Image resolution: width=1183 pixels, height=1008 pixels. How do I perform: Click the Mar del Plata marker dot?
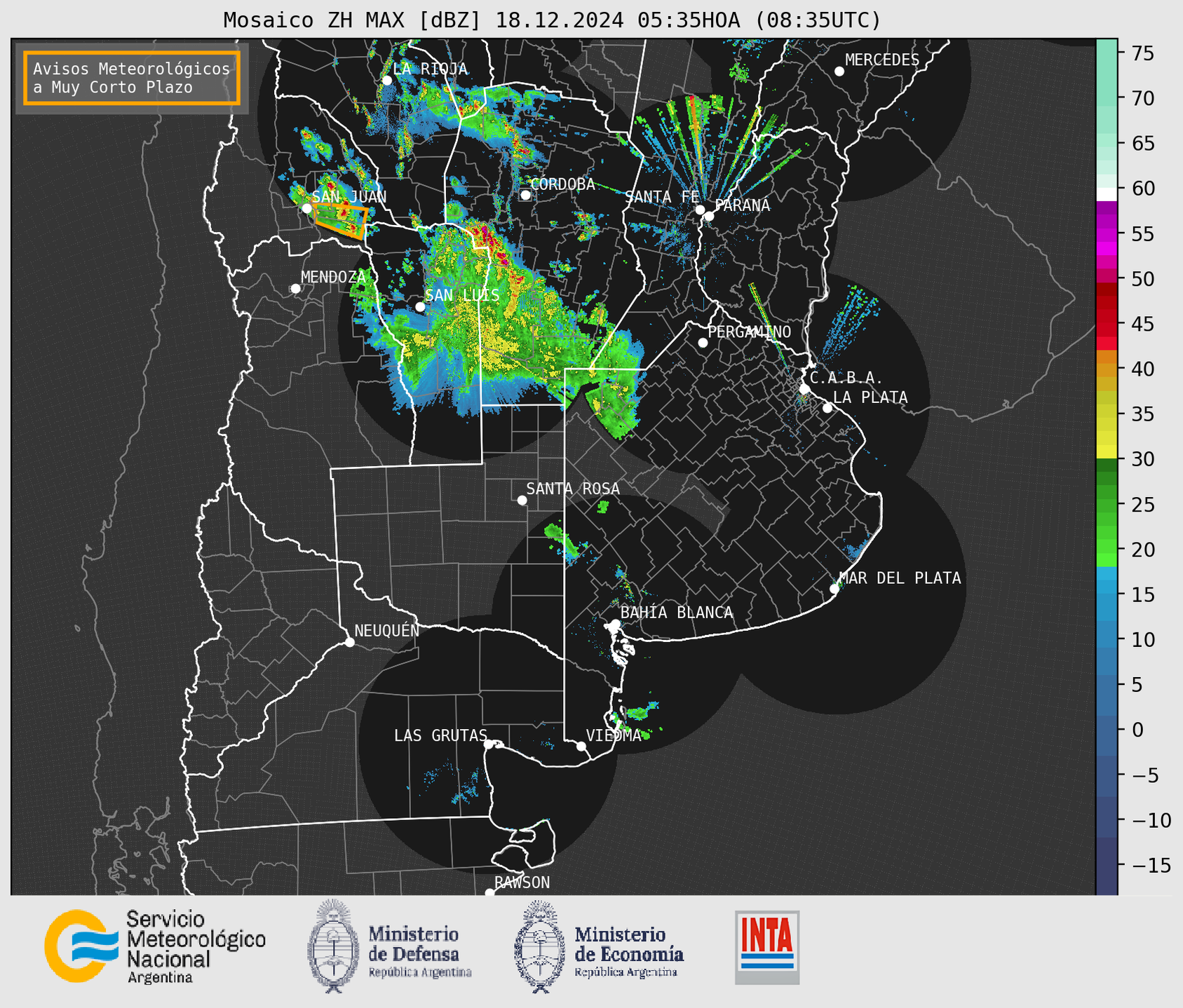834,589
